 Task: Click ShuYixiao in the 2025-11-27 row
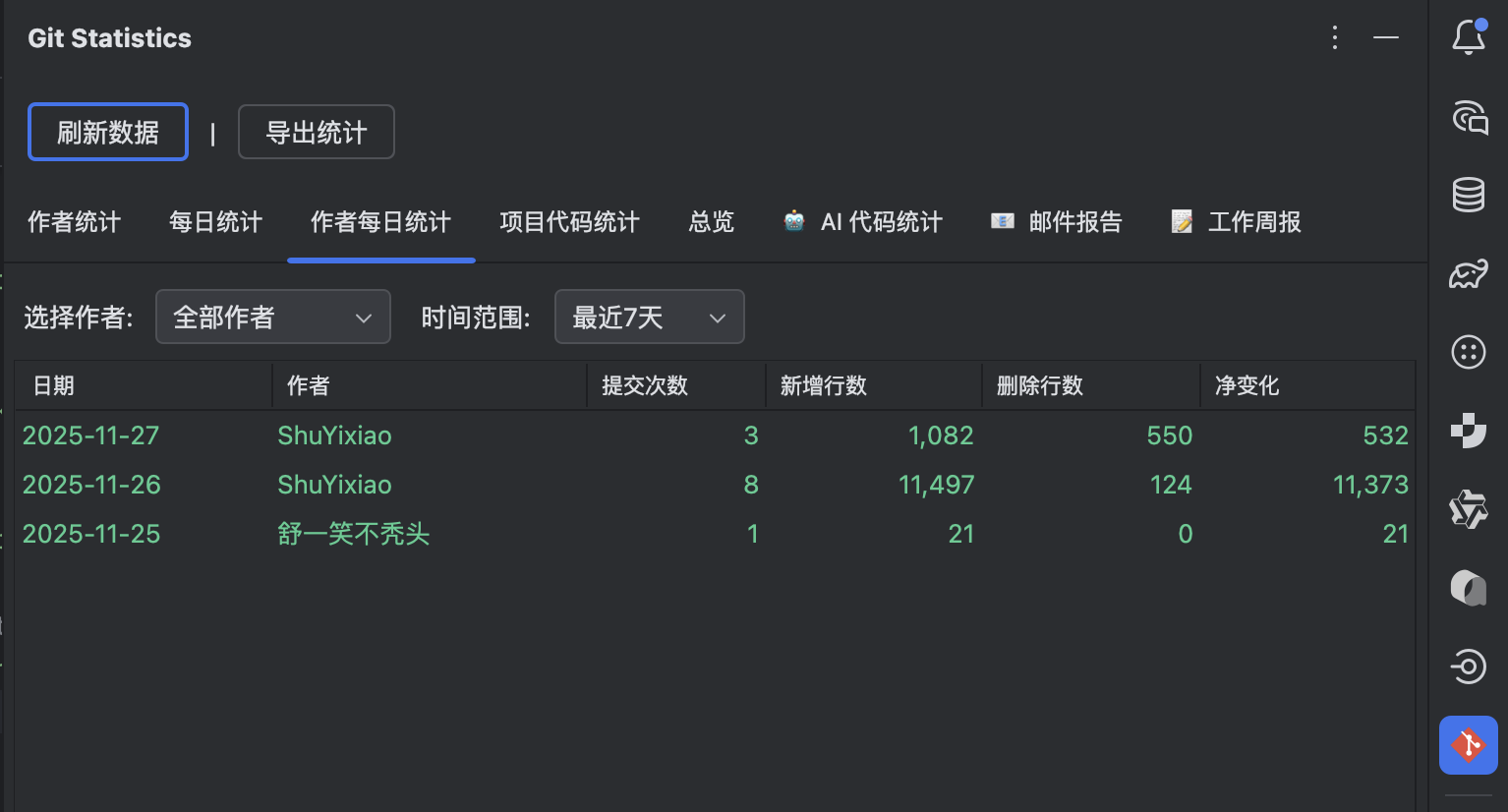click(x=334, y=435)
